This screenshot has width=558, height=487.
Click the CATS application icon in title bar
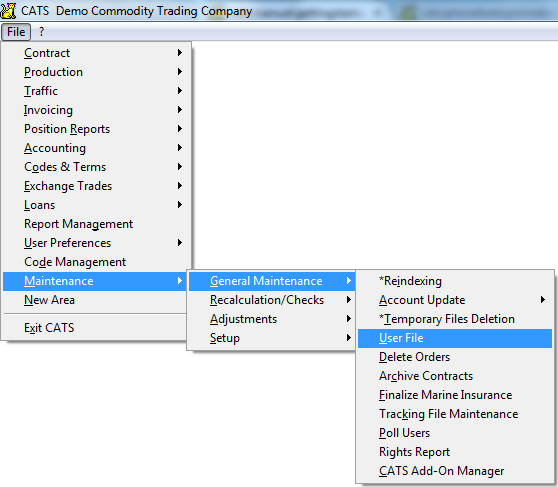pyautogui.click(x=8, y=10)
